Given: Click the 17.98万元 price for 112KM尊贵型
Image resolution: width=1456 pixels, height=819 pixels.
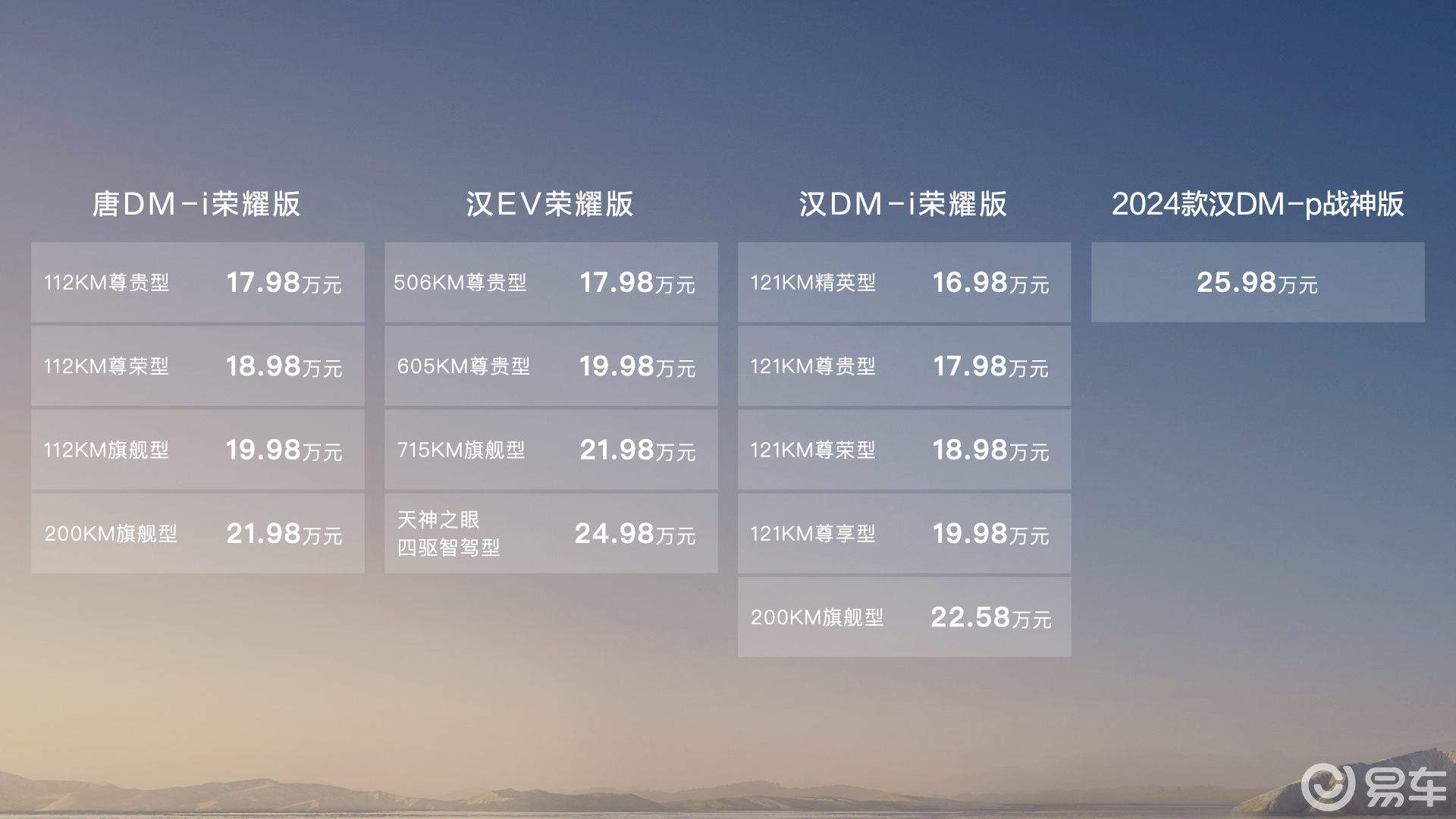Looking at the screenshot, I should click(284, 283).
